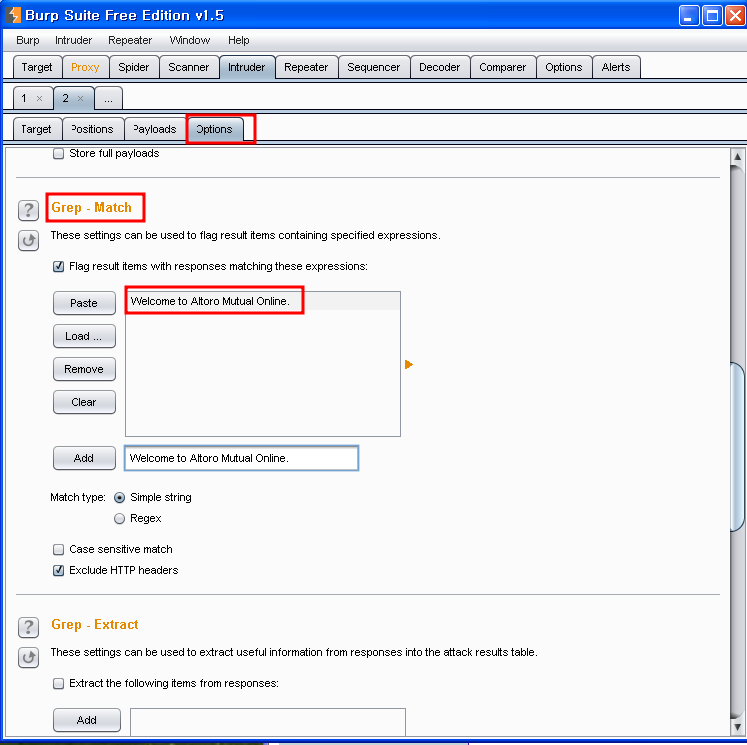Image resolution: width=747 pixels, height=745 pixels.
Task: Open Intruder sub-tab Payloads
Action: point(155,129)
